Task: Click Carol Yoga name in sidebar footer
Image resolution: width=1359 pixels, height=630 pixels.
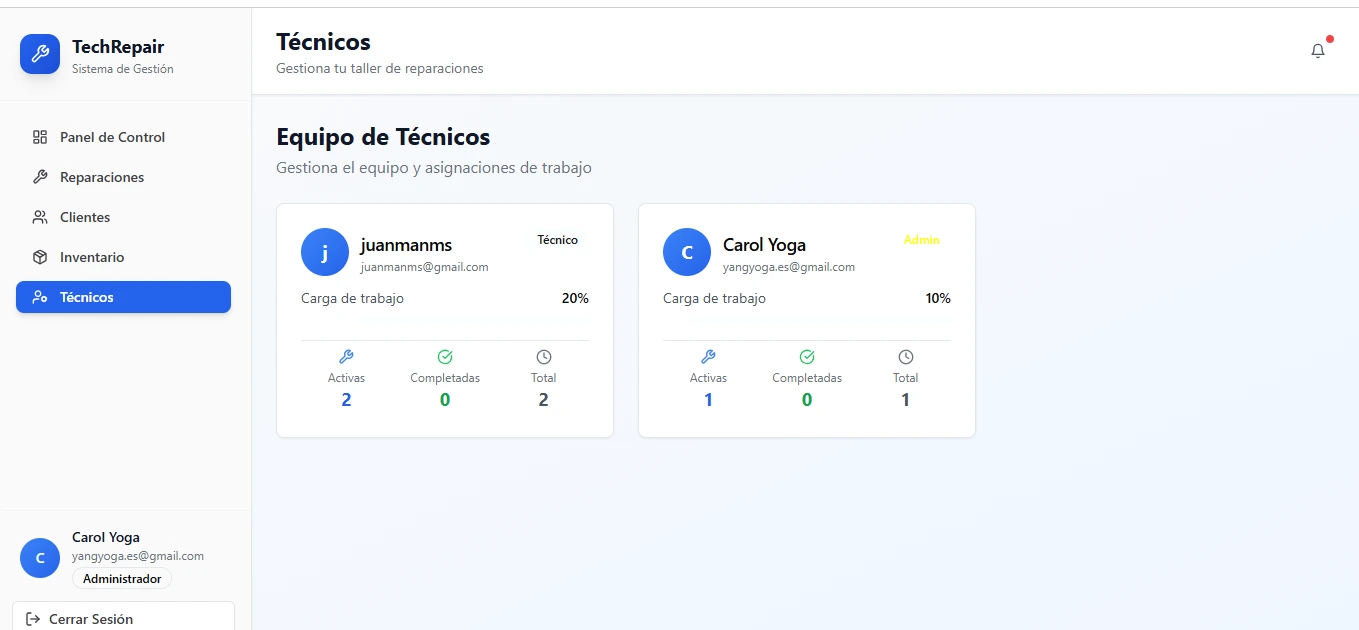Action: pyautogui.click(x=106, y=537)
